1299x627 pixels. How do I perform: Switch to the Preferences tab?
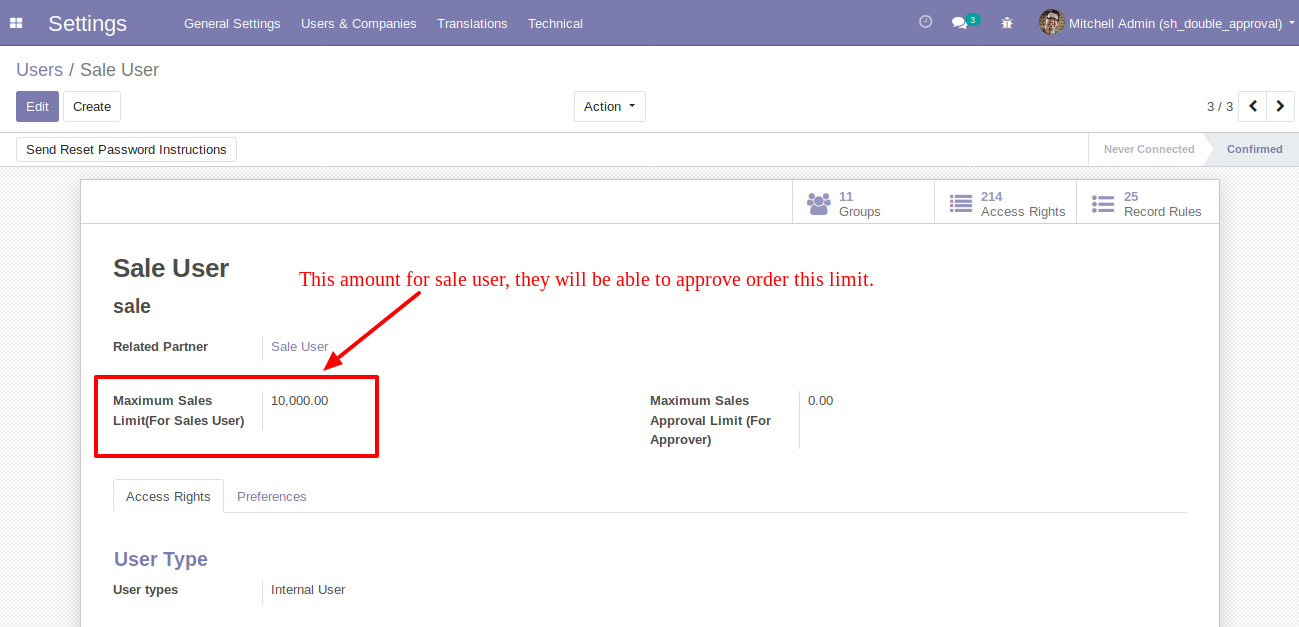pos(271,497)
